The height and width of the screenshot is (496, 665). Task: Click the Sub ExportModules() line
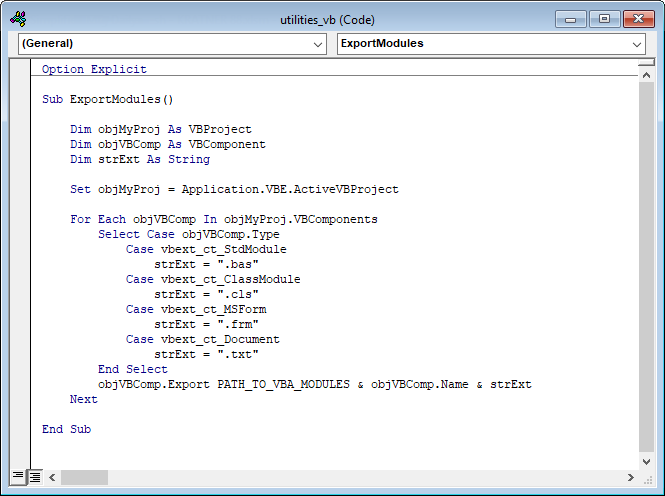click(108, 99)
